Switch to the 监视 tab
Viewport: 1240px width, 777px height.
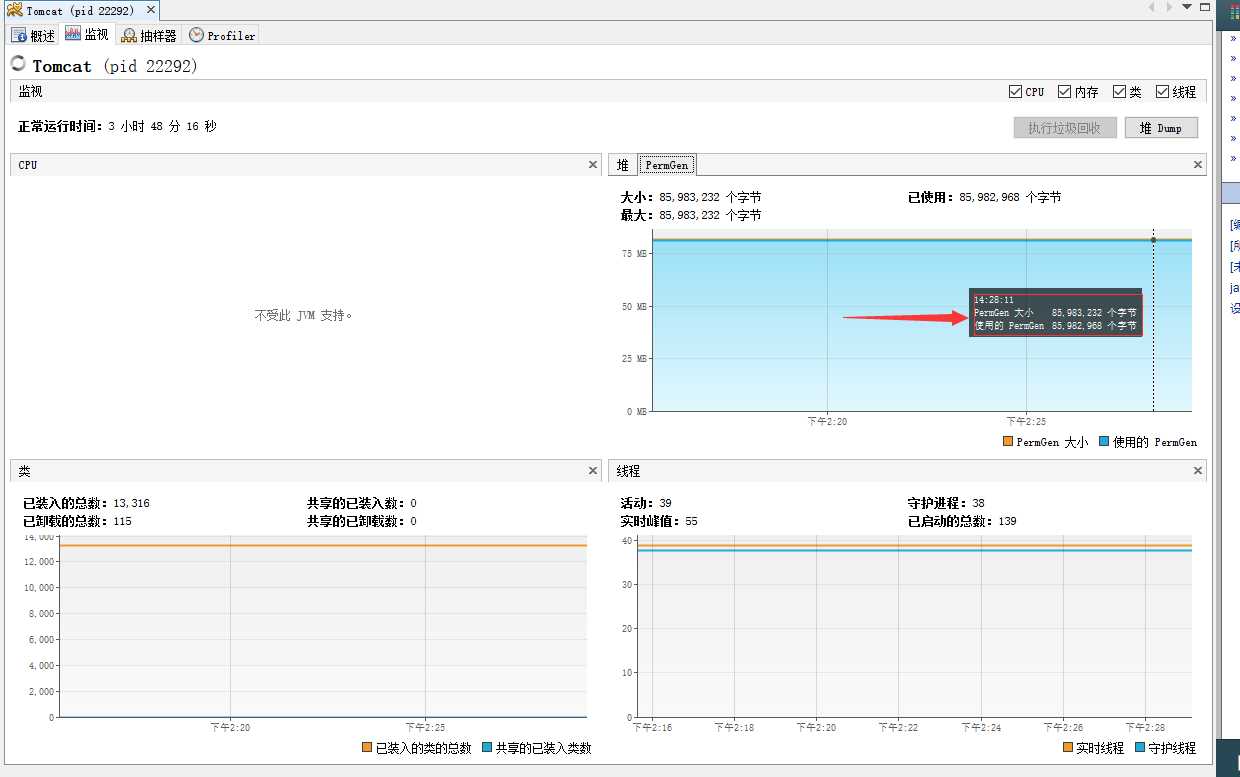coord(86,34)
